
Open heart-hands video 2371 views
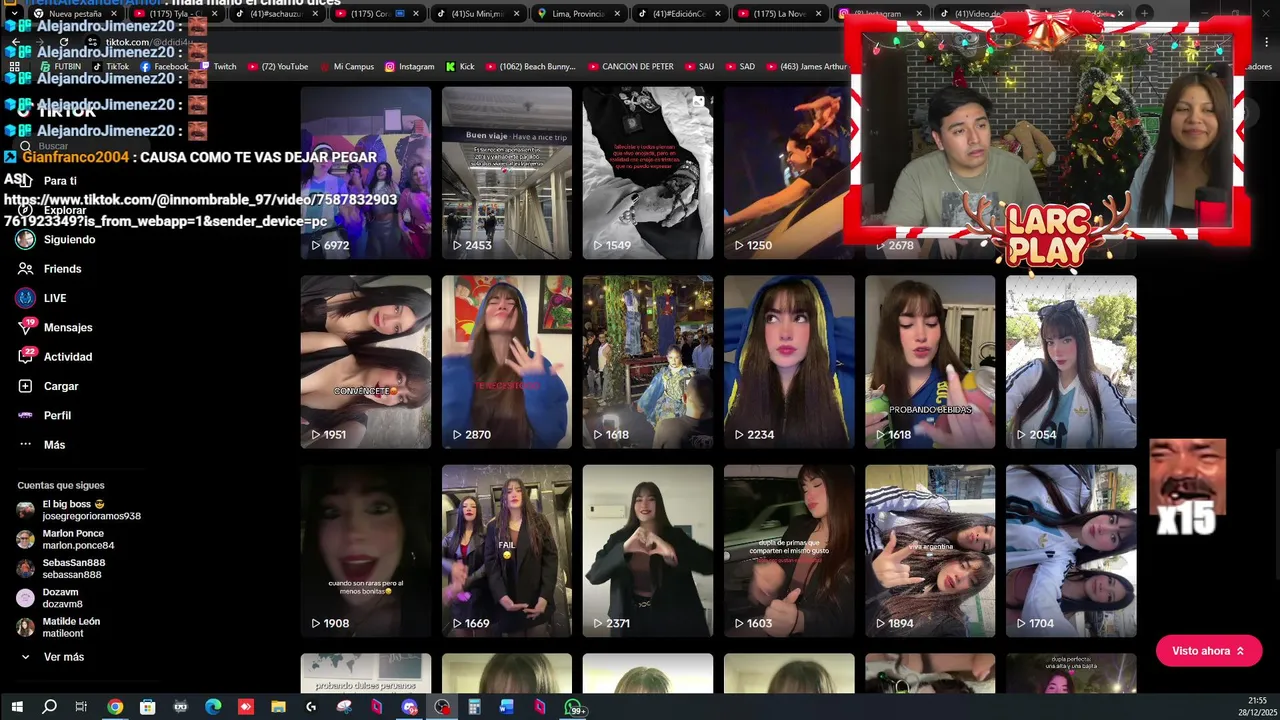tap(648, 551)
